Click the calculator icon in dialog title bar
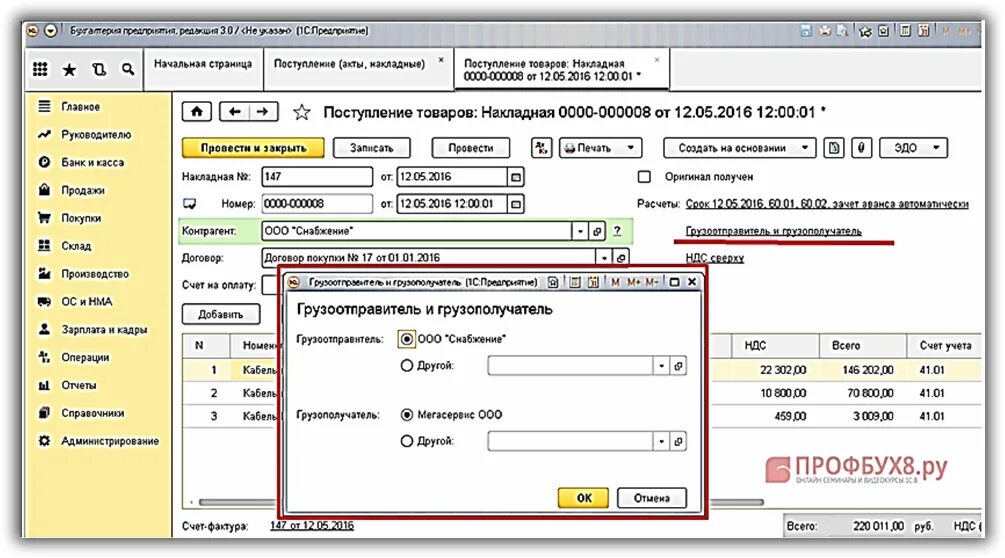 tap(575, 282)
